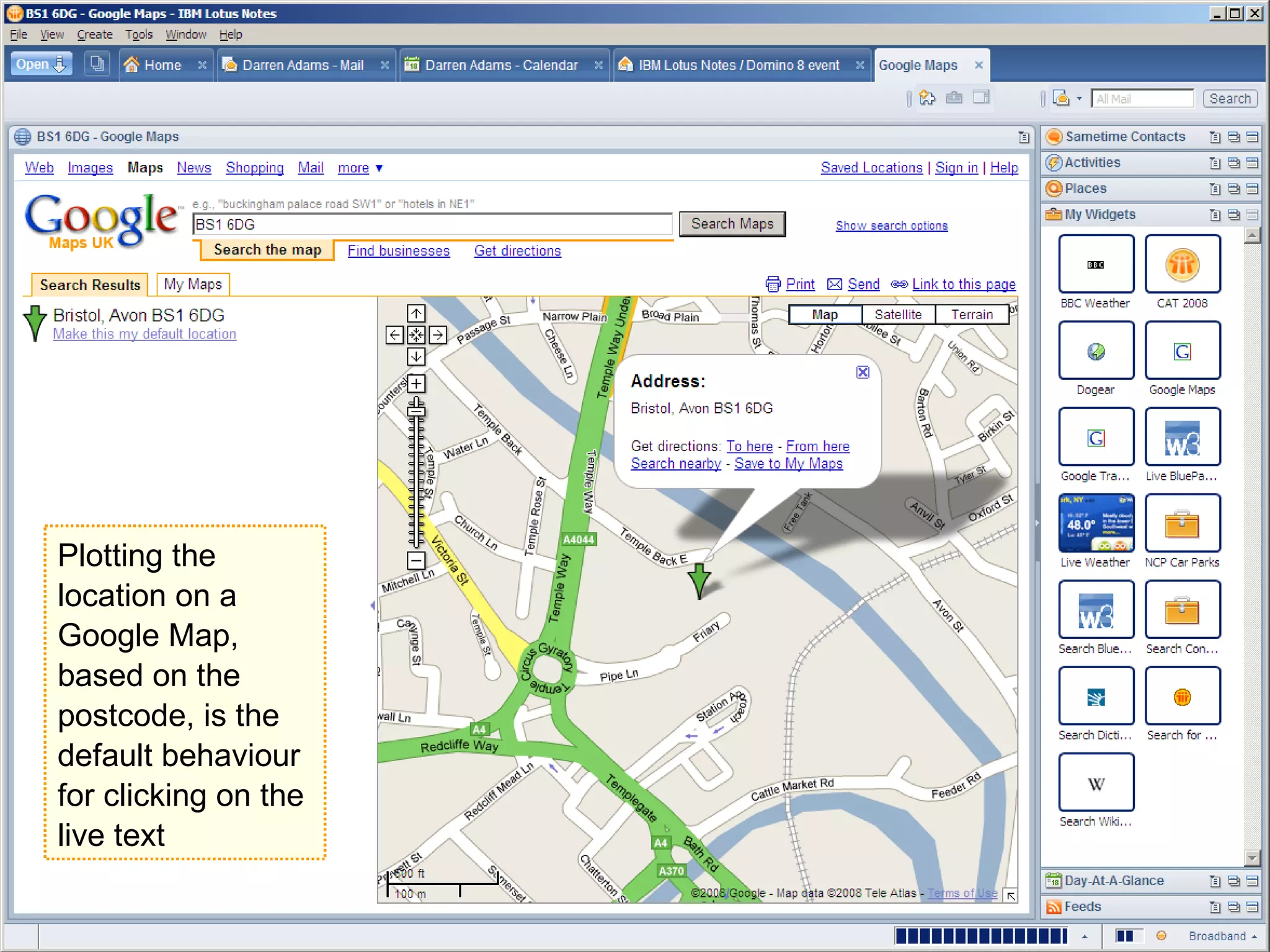The image size is (1270, 952).
Task: Click Search nearby link in bubble
Action: pyautogui.click(x=676, y=464)
